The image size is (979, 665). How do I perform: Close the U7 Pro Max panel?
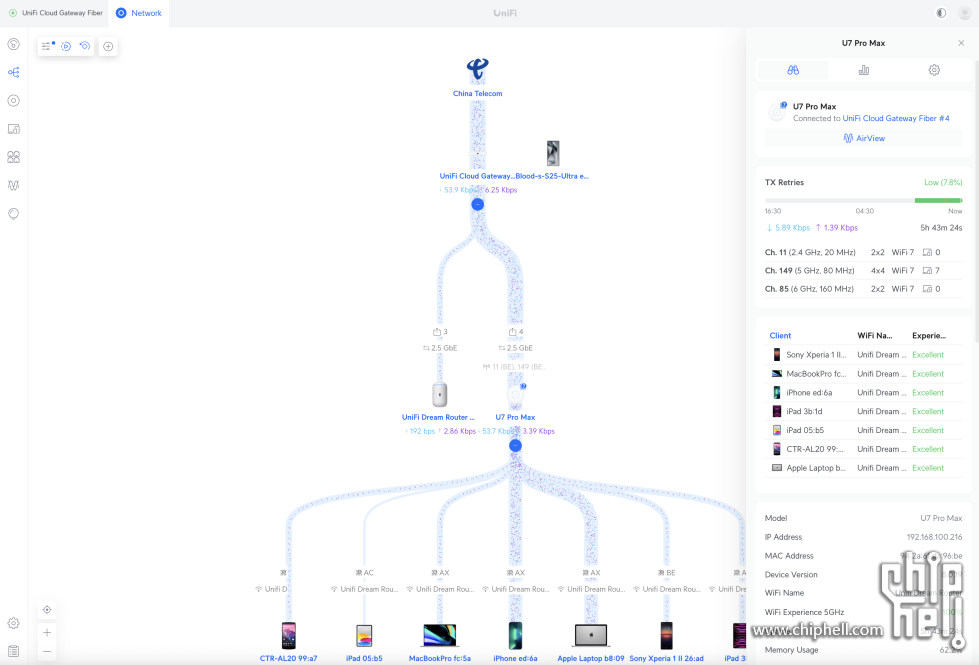(x=961, y=43)
